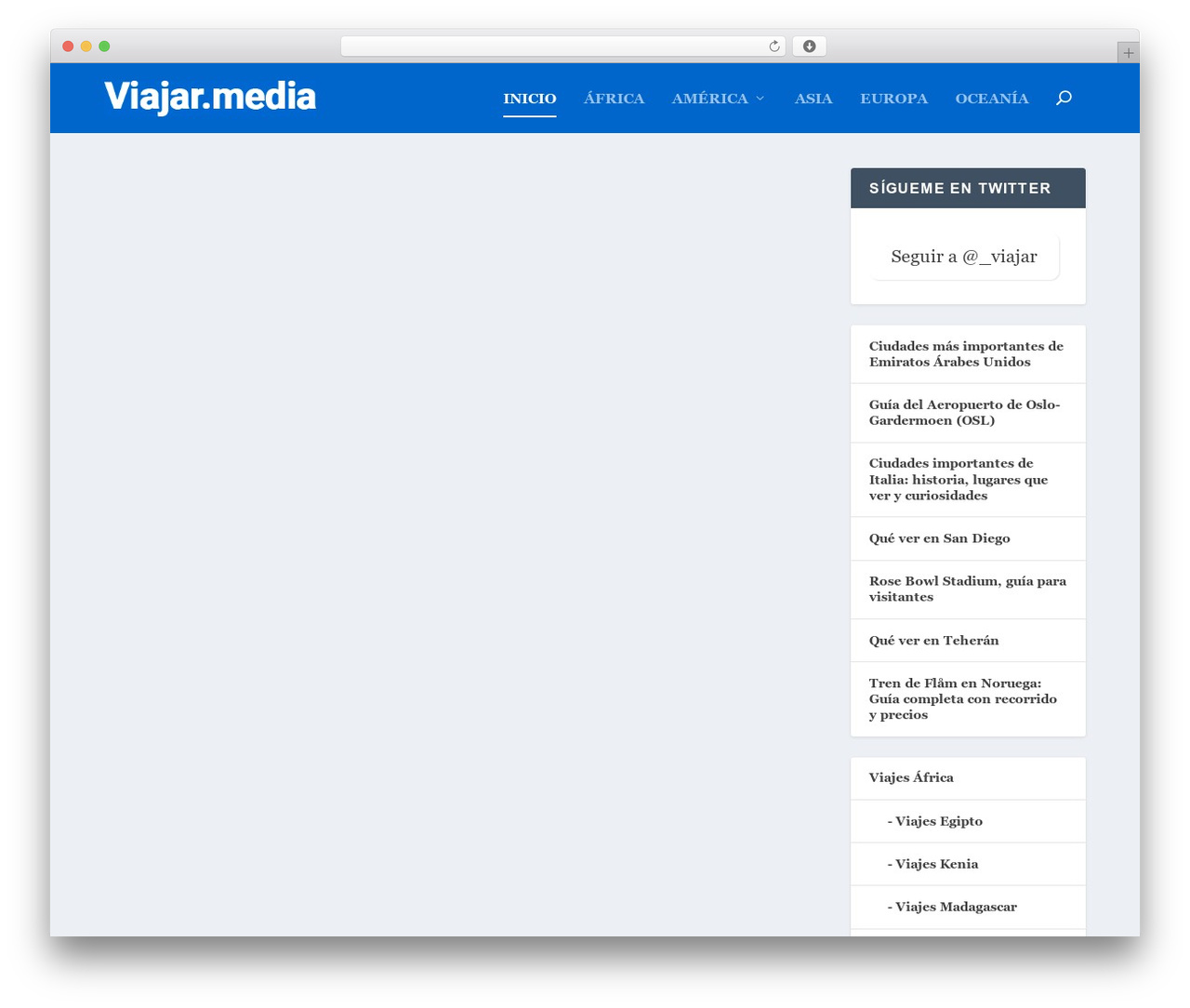Open the Oceanía menu item

(x=992, y=99)
